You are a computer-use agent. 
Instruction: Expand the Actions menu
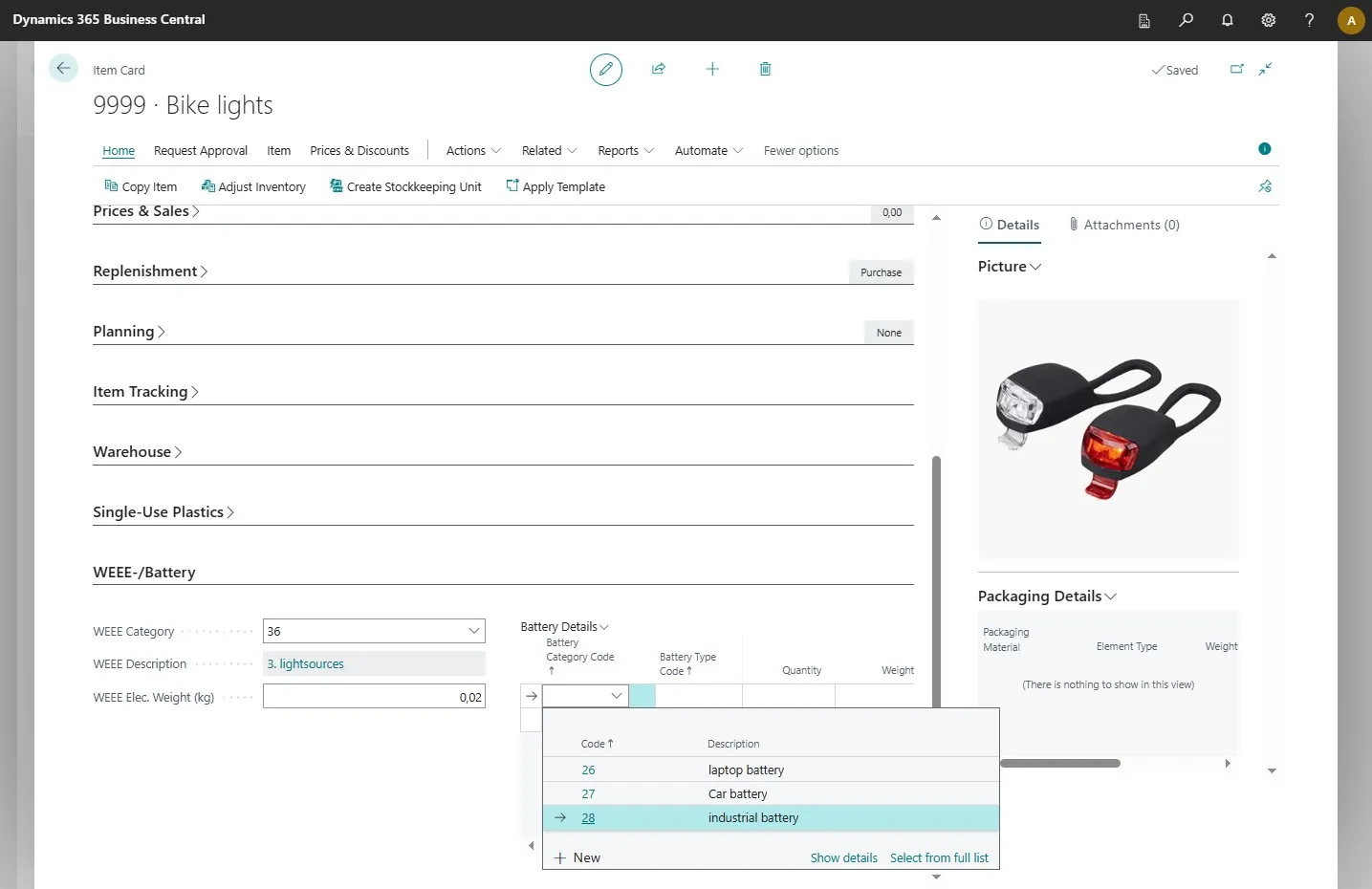click(473, 151)
